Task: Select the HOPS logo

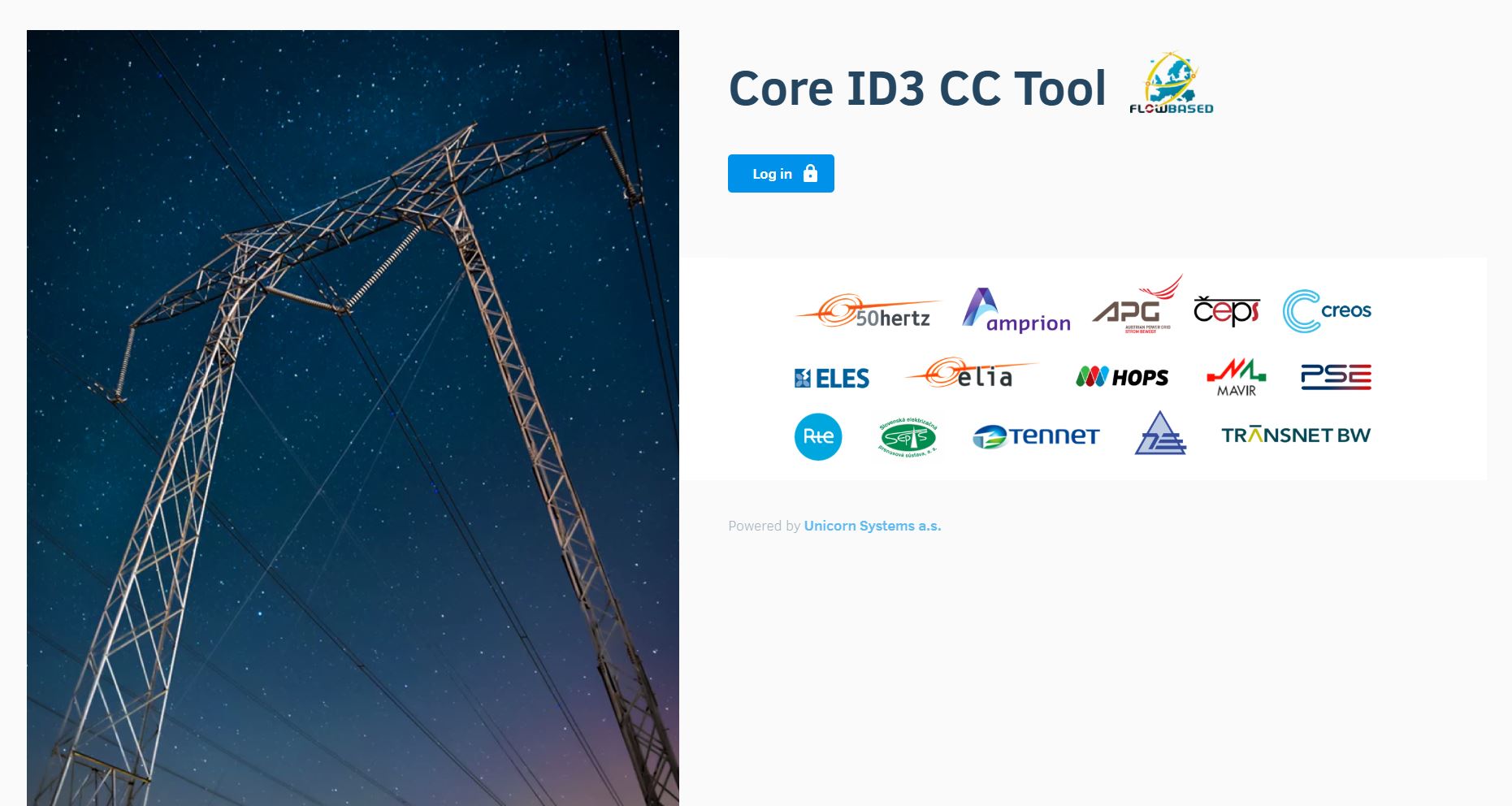Action: click(1122, 377)
